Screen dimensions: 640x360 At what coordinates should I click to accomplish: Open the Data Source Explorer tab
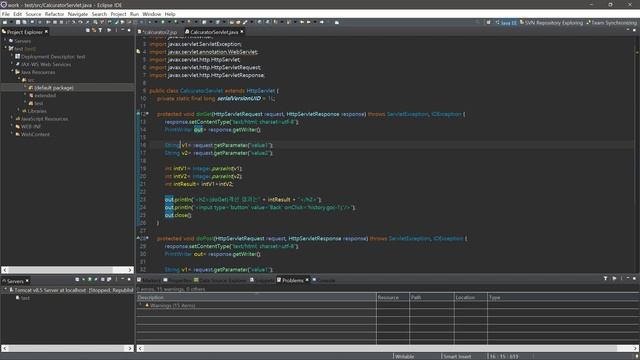pyautogui.click(x=220, y=280)
